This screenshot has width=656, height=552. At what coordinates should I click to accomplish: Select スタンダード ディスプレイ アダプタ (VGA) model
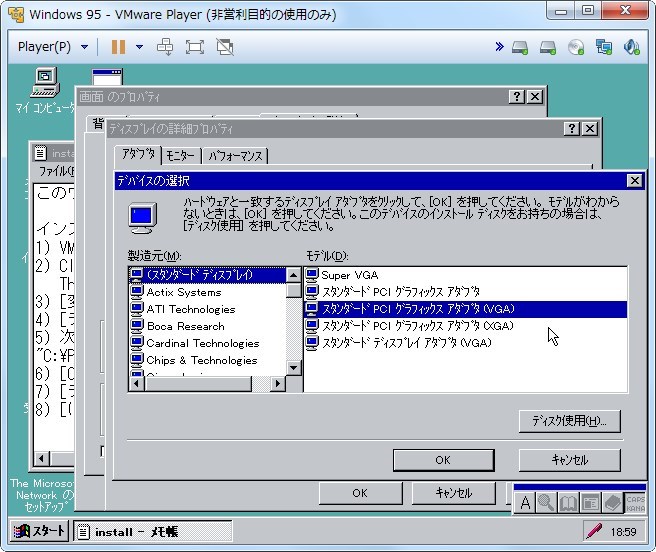click(x=465, y=343)
